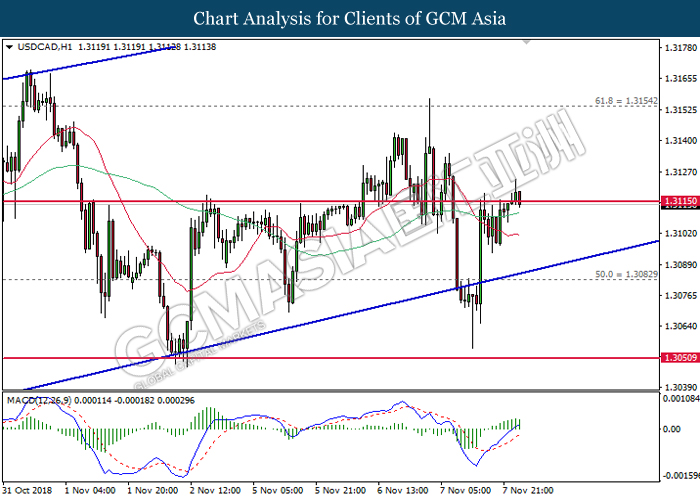Click the 1.31525 price axis value
The image size is (700, 500).
coord(681,110)
